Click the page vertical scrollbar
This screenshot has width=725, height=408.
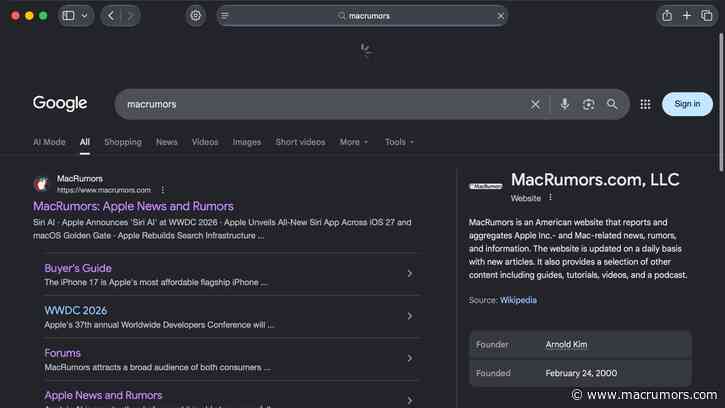pos(721,103)
